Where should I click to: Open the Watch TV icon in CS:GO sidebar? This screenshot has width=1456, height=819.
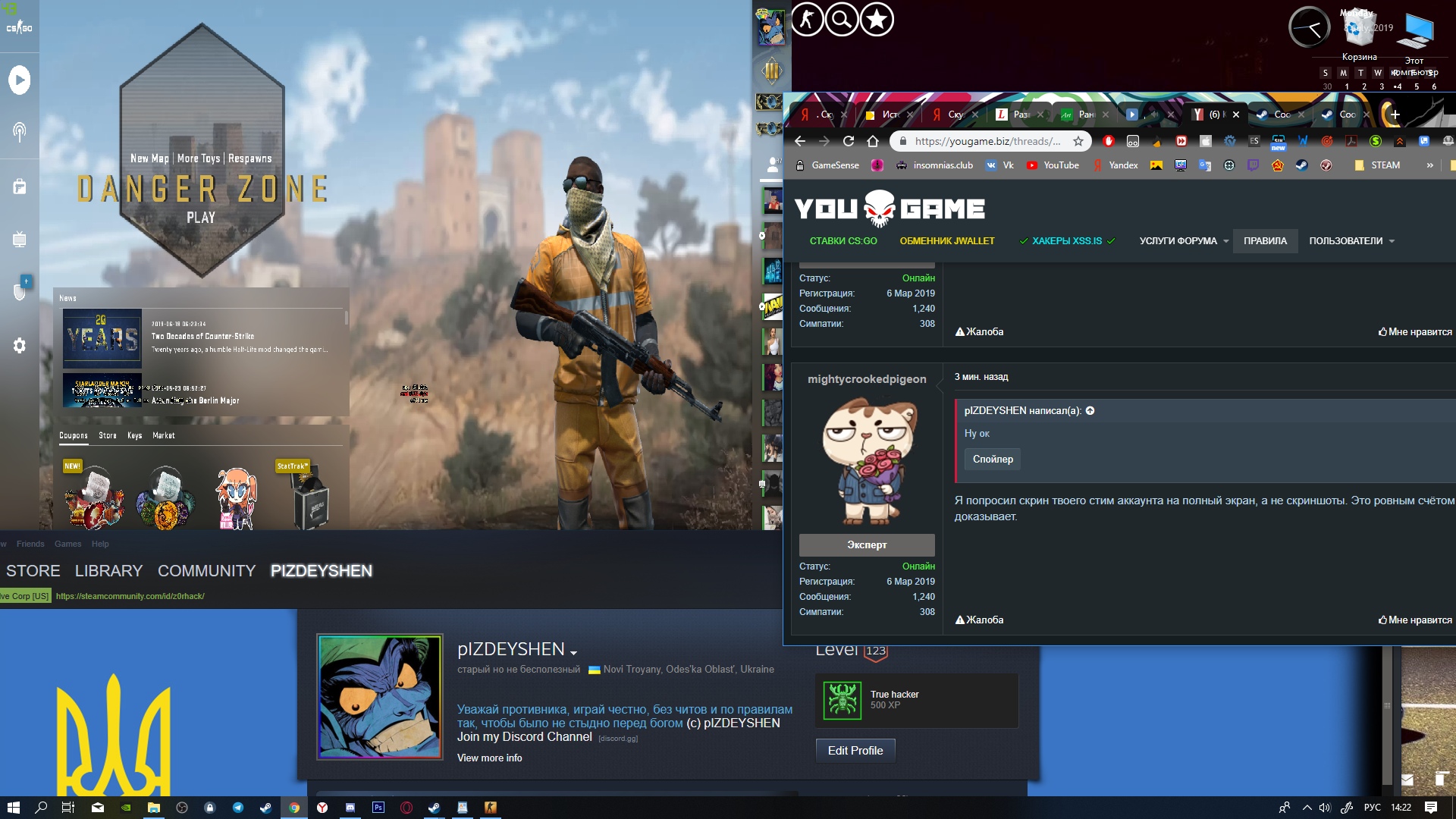[x=20, y=240]
